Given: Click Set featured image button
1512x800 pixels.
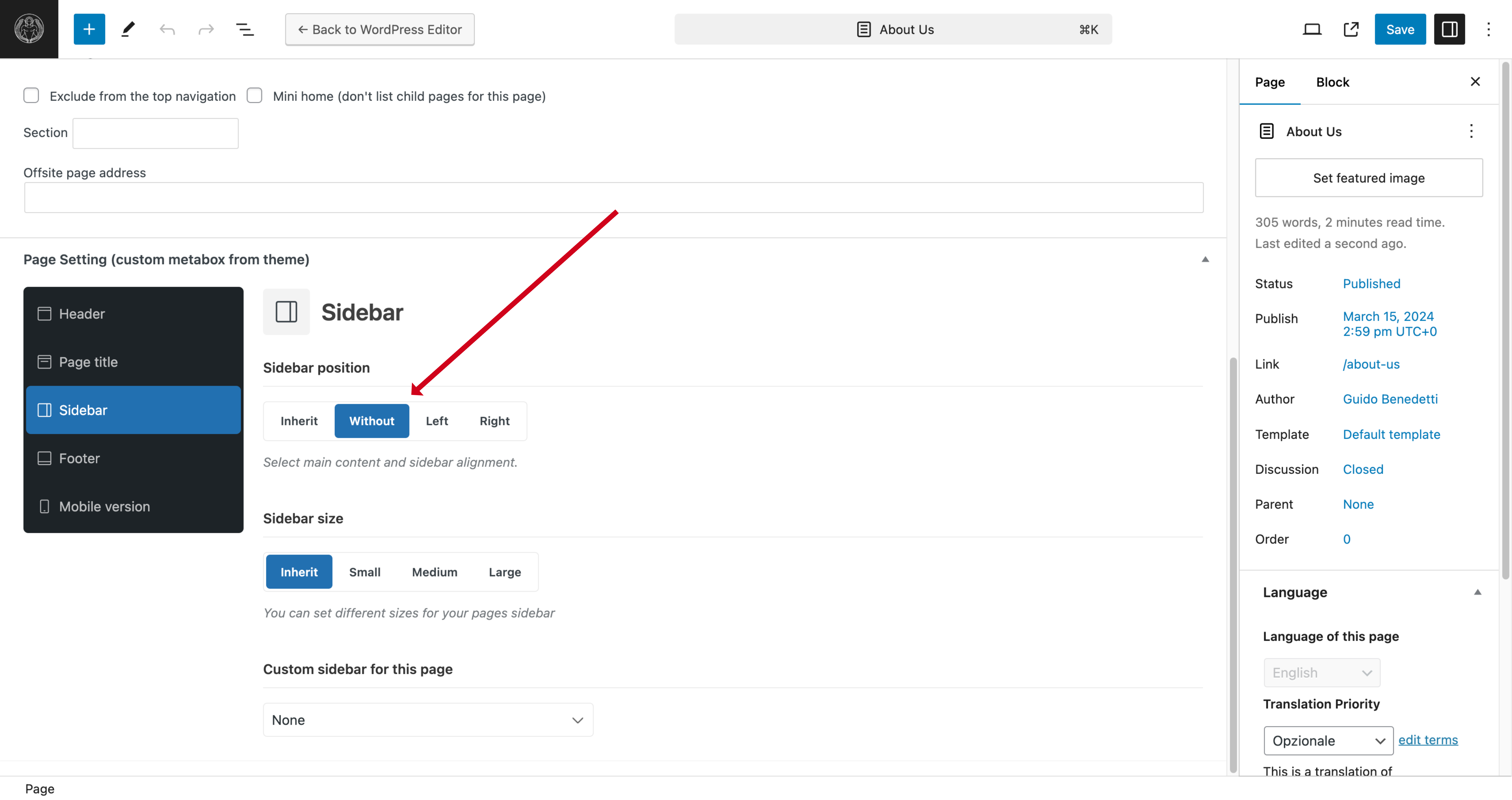Looking at the screenshot, I should click(x=1369, y=178).
